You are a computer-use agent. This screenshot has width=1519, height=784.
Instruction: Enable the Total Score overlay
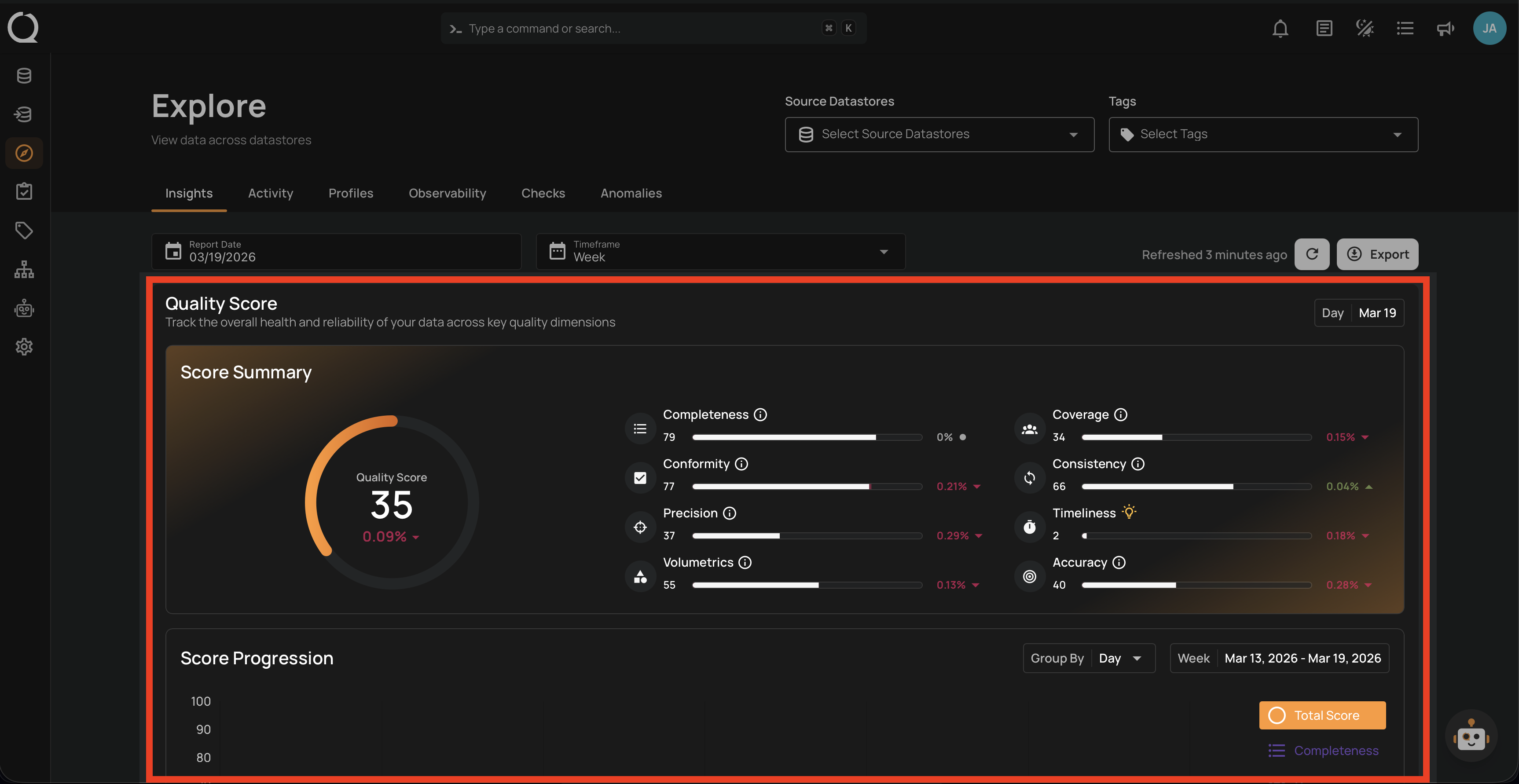pos(1322,715)
